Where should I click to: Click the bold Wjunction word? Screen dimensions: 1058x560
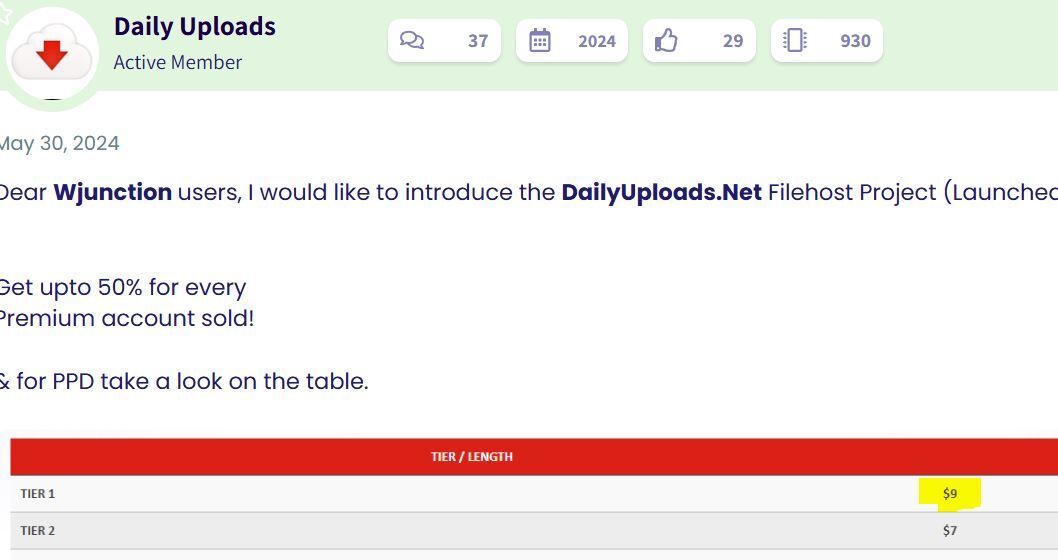point(112,192)
